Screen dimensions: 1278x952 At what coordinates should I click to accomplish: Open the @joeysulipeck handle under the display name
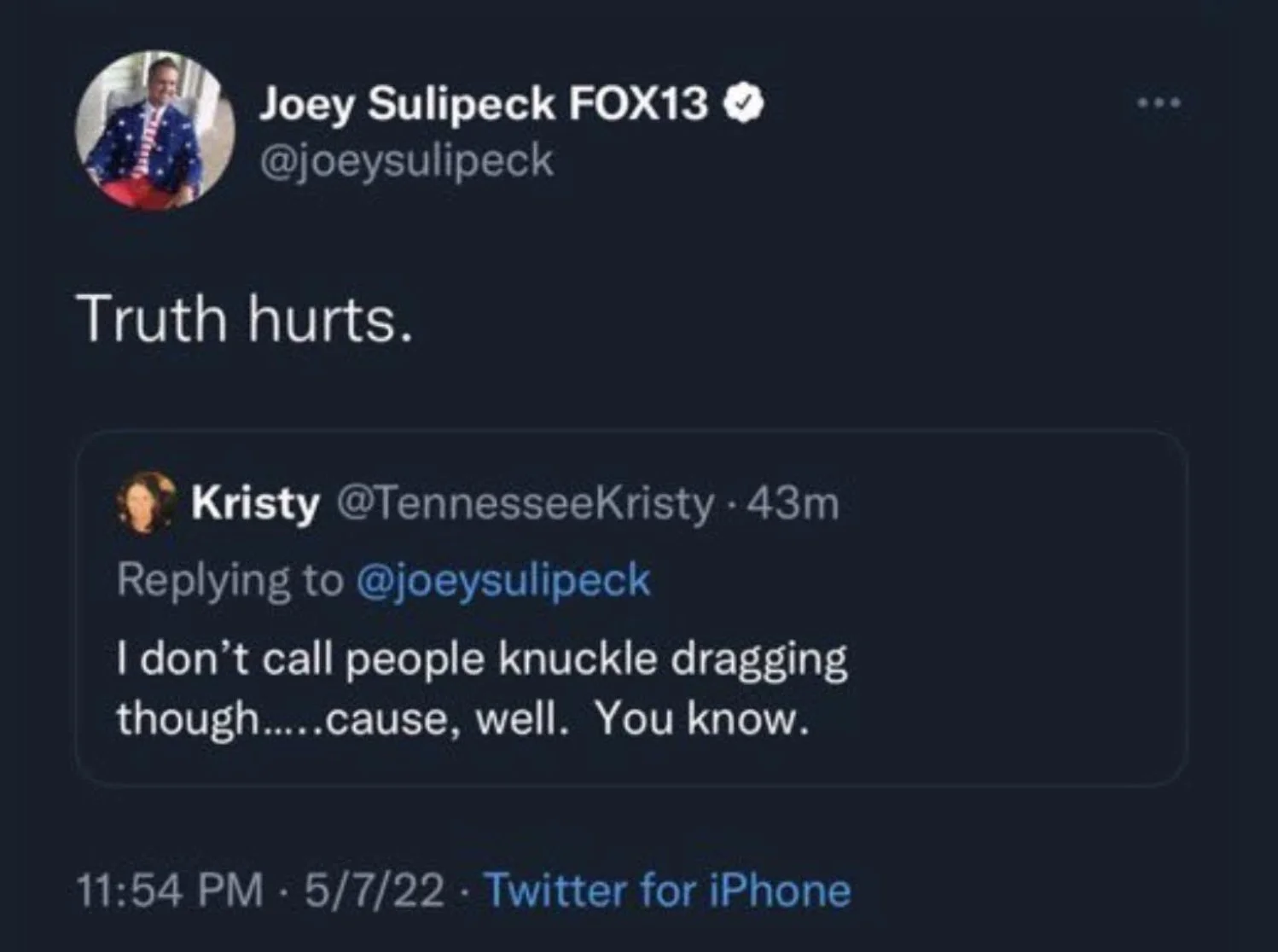click(x=406, y=160)
